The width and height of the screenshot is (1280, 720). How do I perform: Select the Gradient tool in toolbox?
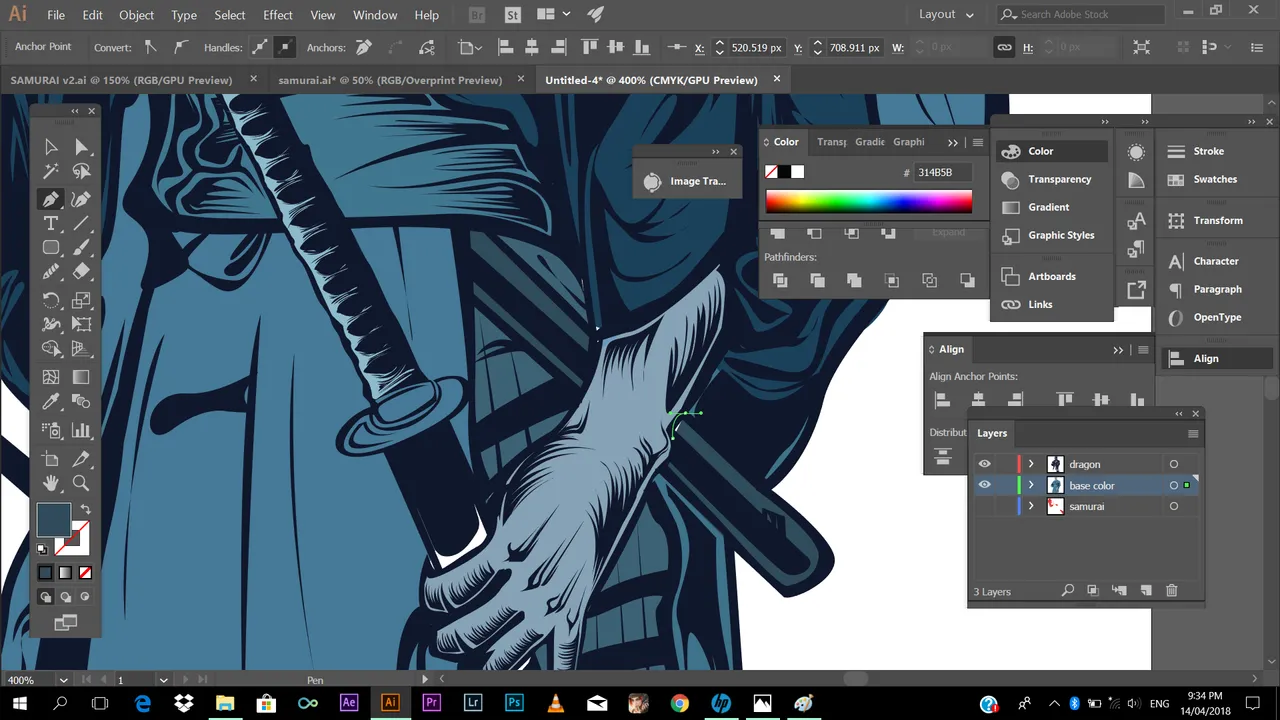(82, 377)
